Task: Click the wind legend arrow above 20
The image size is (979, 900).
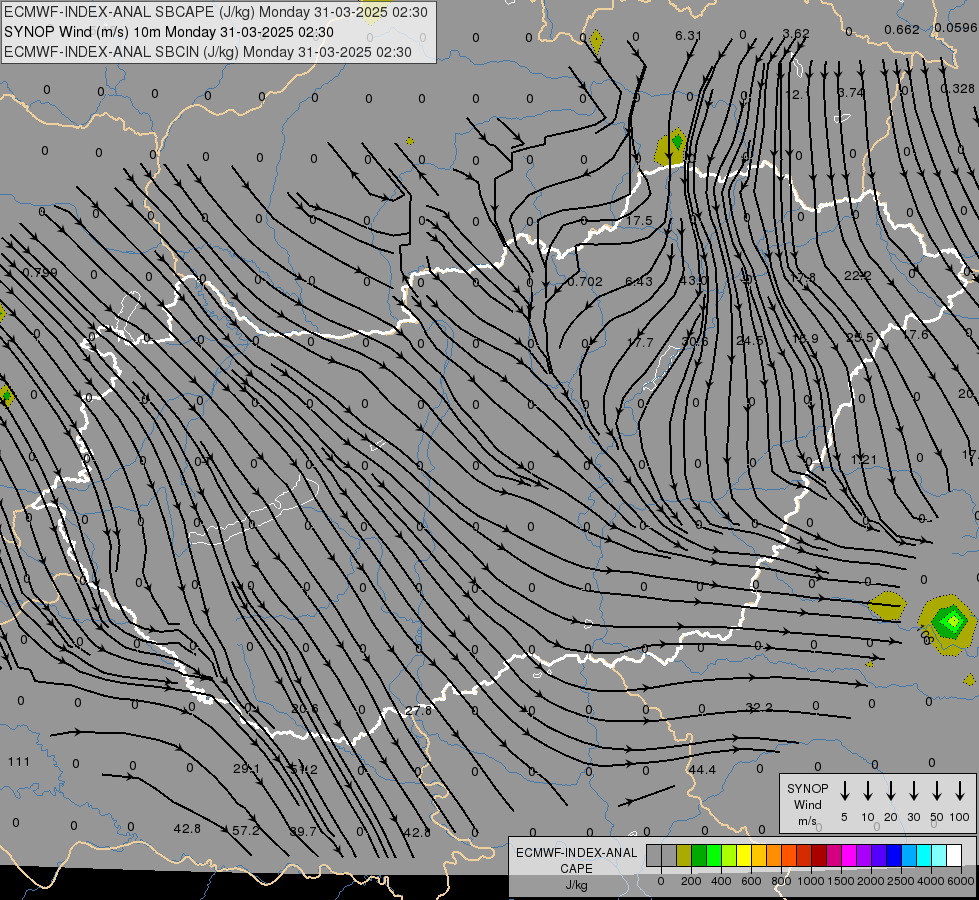Action: point(891,791)
